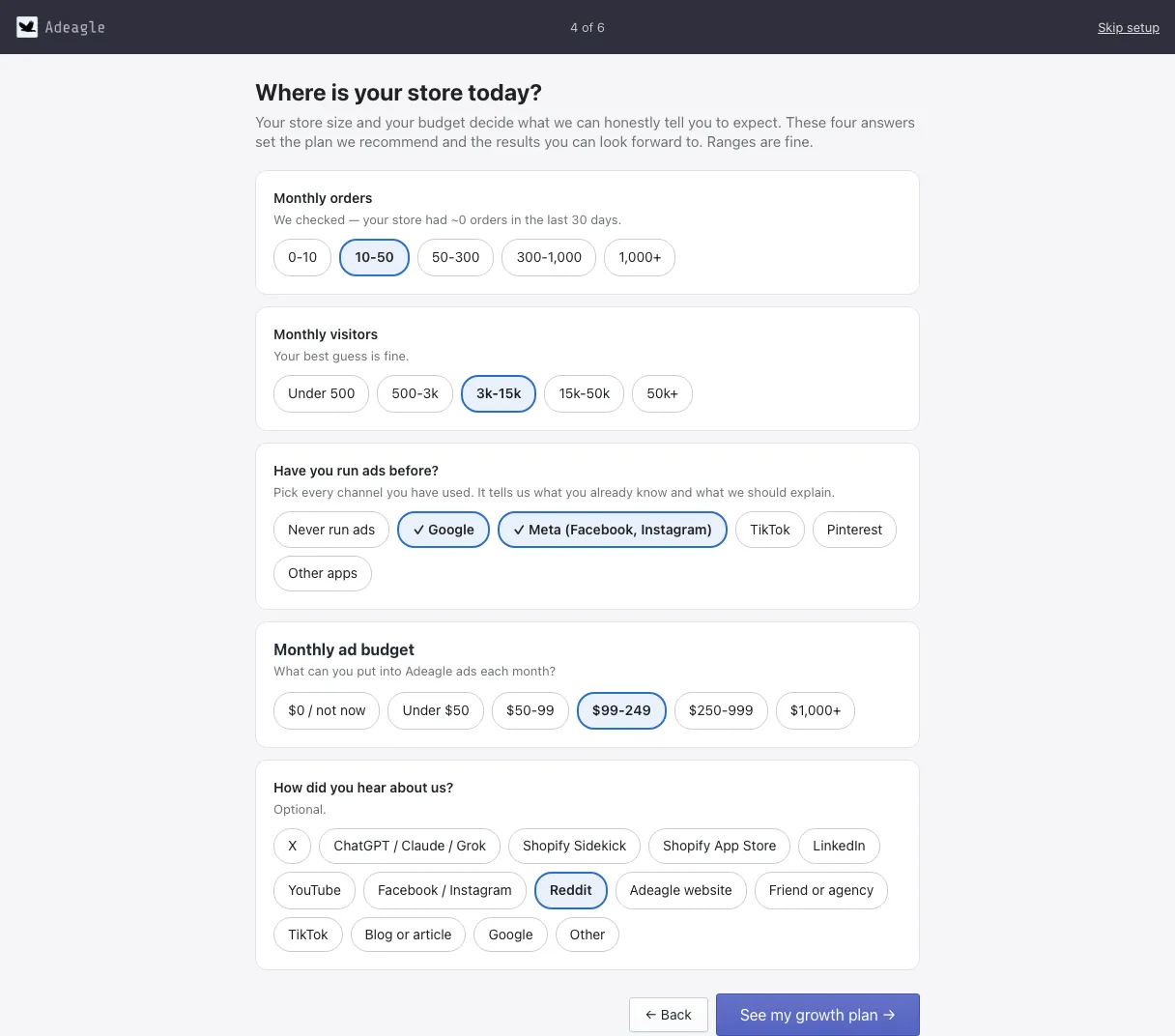Viewport: 1175px width, 1036px height.
Task: Go back with the Back button
Action: pyautogui.click(x=669, y=1015)
